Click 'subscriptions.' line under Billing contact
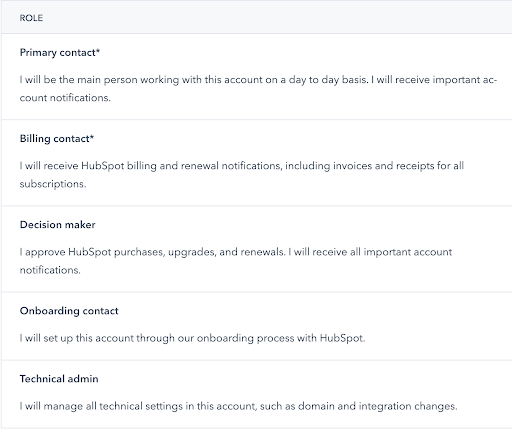Screen dimensions: 512x433 point(53,184)
